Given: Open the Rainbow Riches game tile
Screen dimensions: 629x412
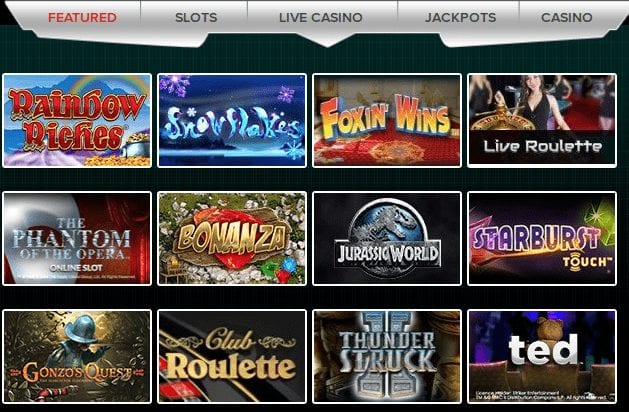Looking at the screenshot, I should (x=77, y=120).
